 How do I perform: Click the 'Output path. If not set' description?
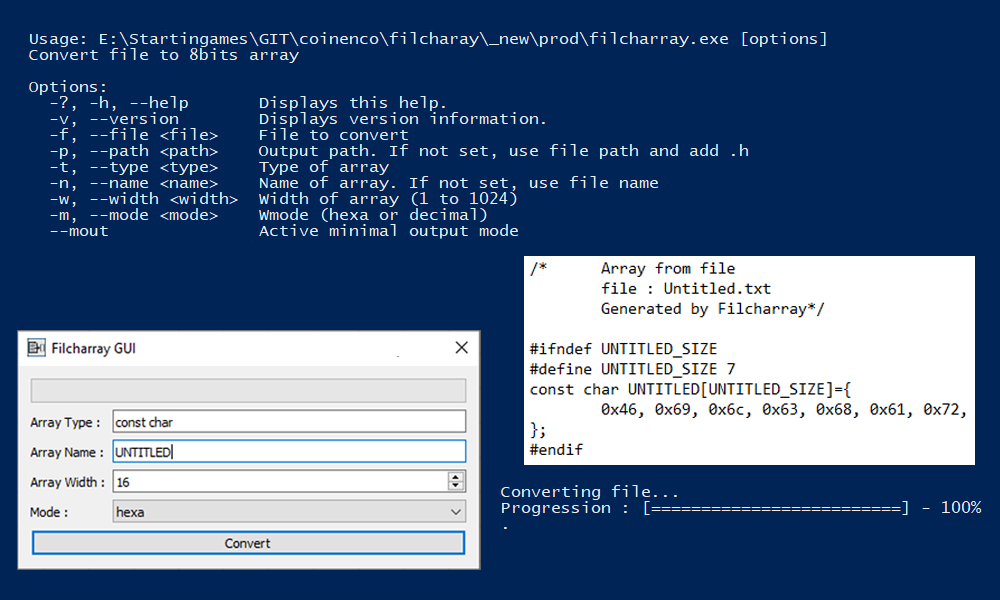point(504,151)
